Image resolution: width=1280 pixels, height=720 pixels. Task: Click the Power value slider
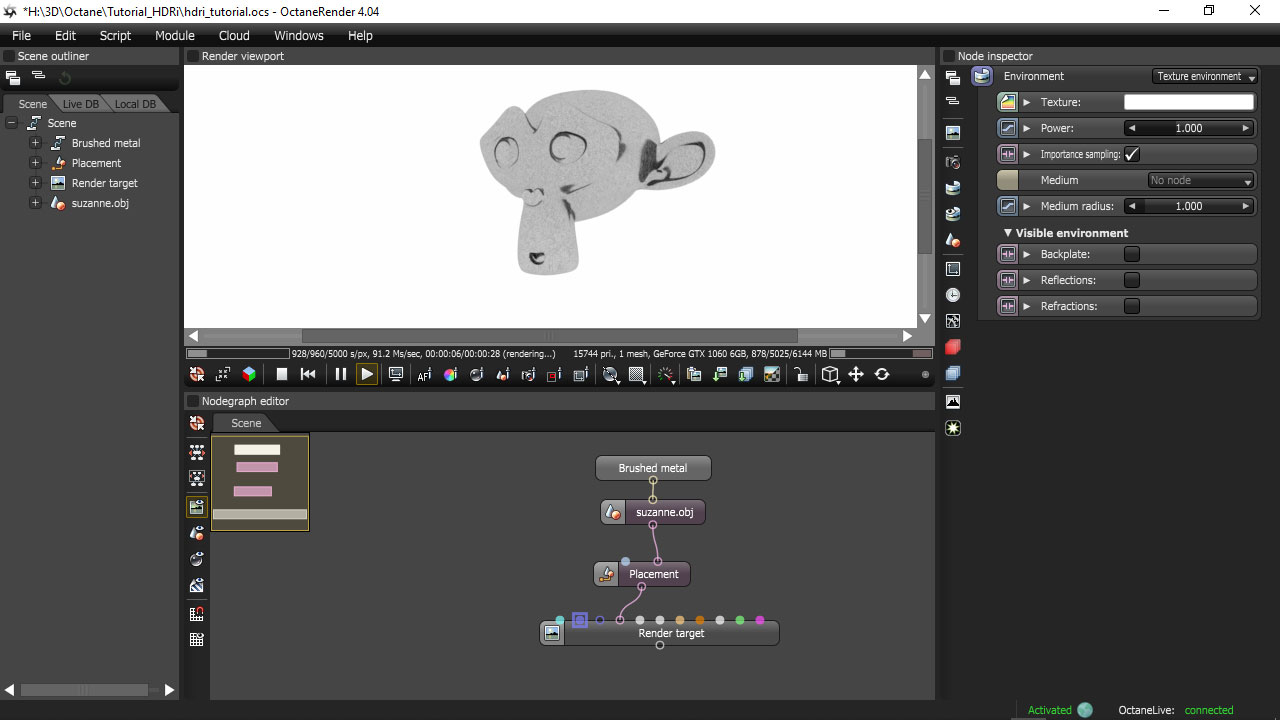pos(1189,128)
